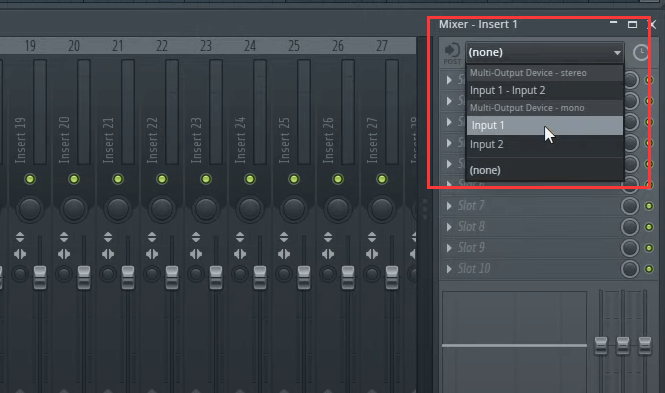
Task: Invert phase arrows on Insert 21
Action: 108,237
